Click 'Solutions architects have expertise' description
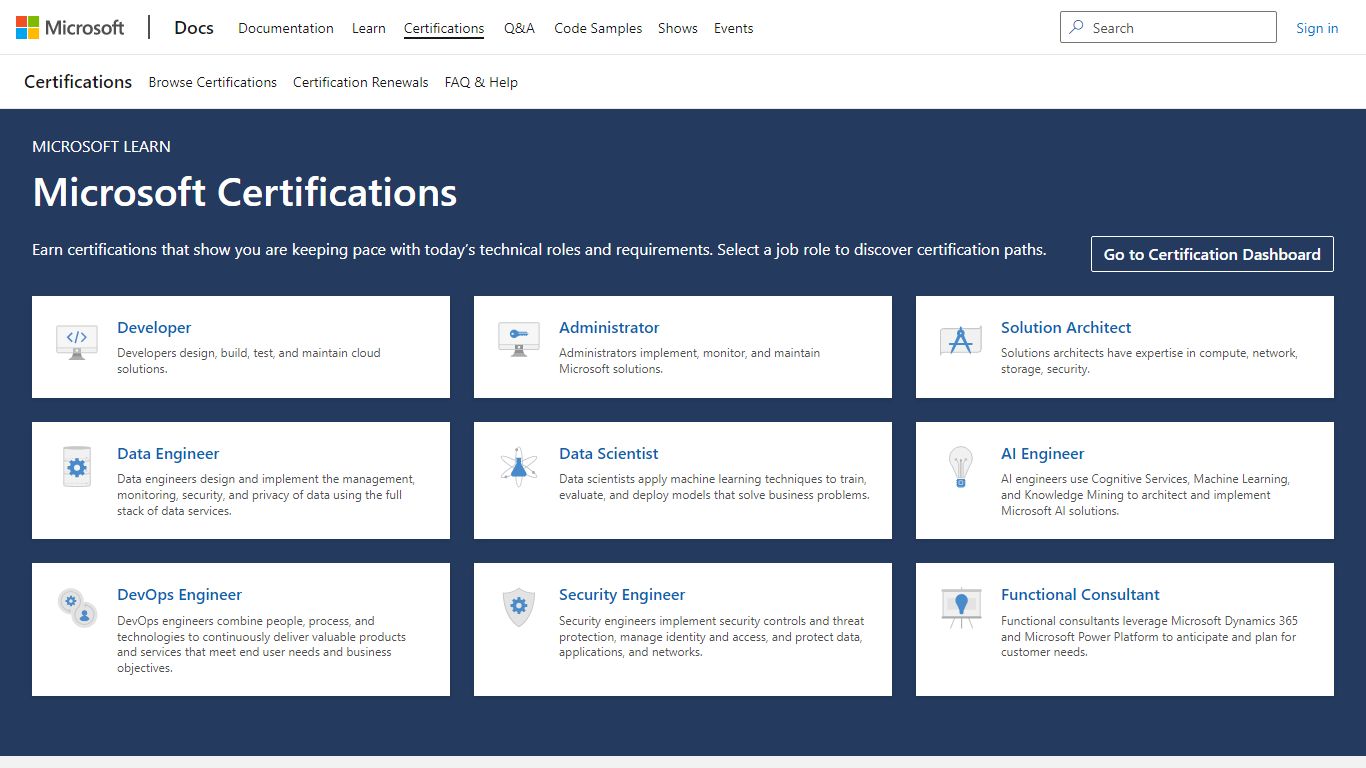Viewport: 1366px width, 768px height. [1149, 361]
